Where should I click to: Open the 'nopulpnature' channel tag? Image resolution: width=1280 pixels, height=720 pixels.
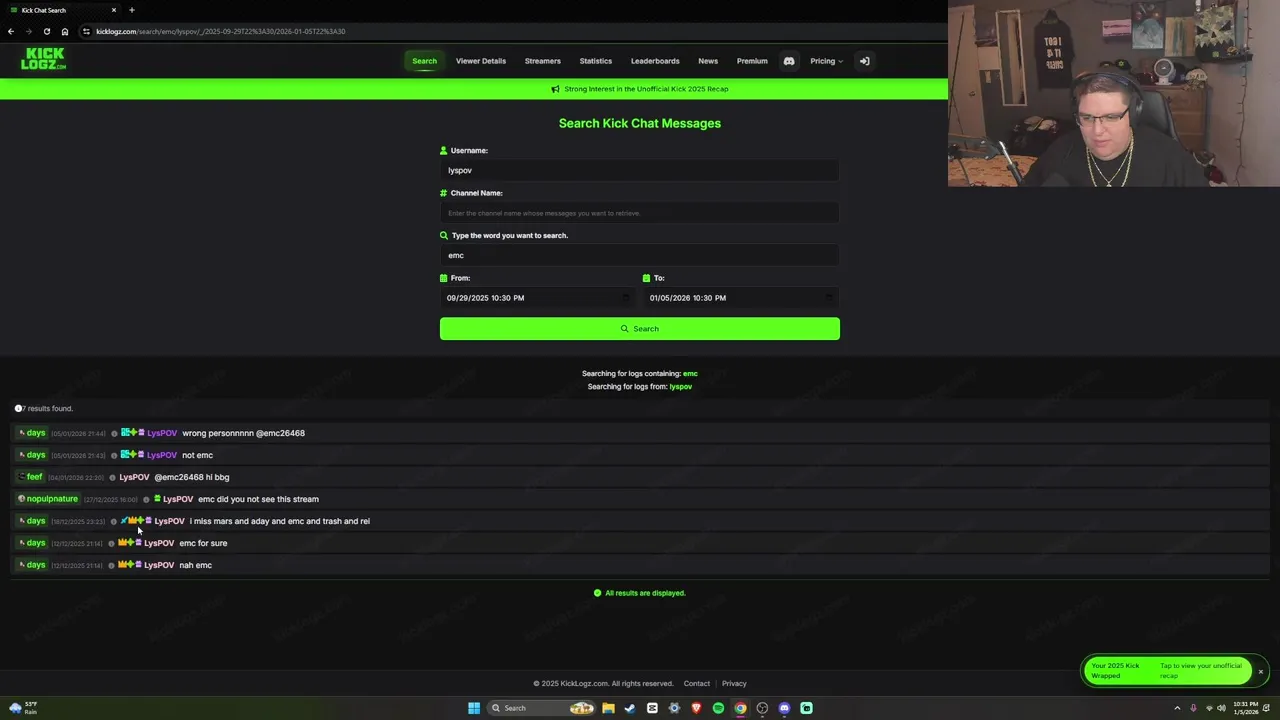click(x=48, y=499)
